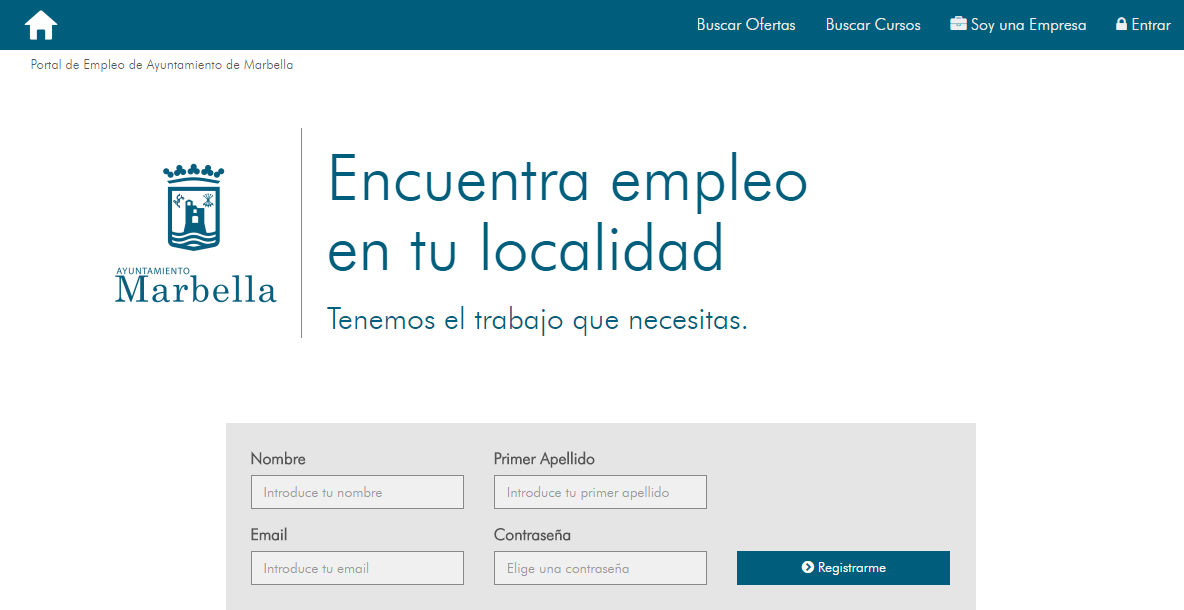Image resolution: width=1184 pixels, height=610 pixels.
Task: Click the home icon in the header
Action: (x=41, y=25)
